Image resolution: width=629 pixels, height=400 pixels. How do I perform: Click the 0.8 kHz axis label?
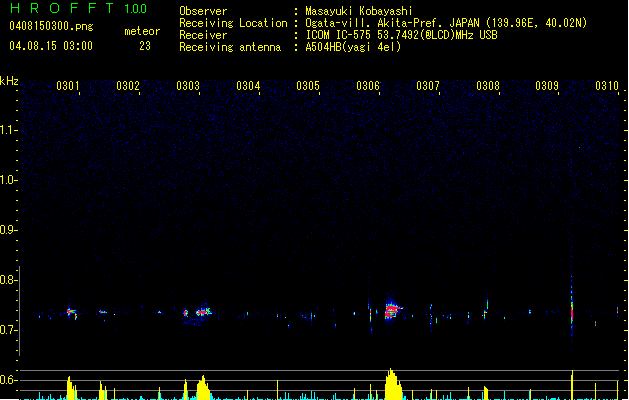pos(8,280)
